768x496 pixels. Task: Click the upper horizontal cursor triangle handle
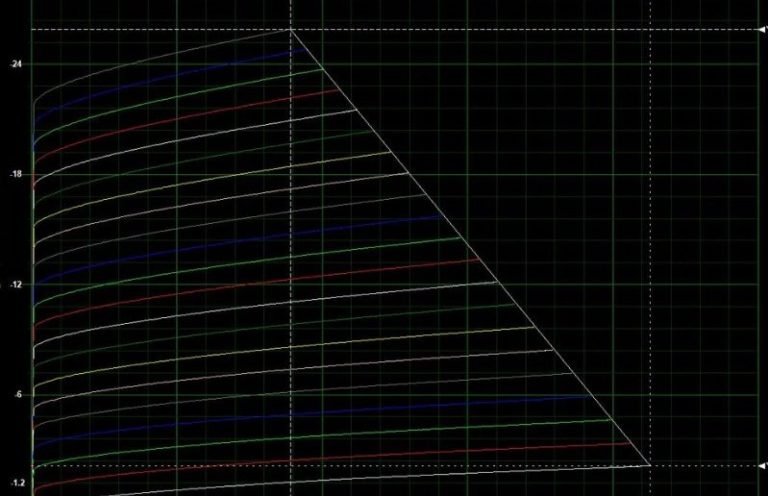coord(761,30)
